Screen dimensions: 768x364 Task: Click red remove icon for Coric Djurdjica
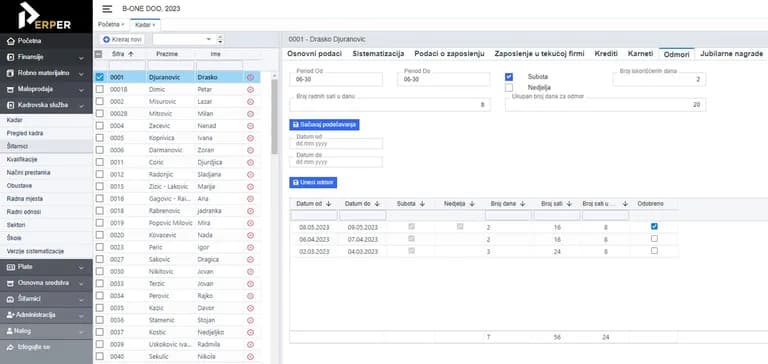[250, 162]
